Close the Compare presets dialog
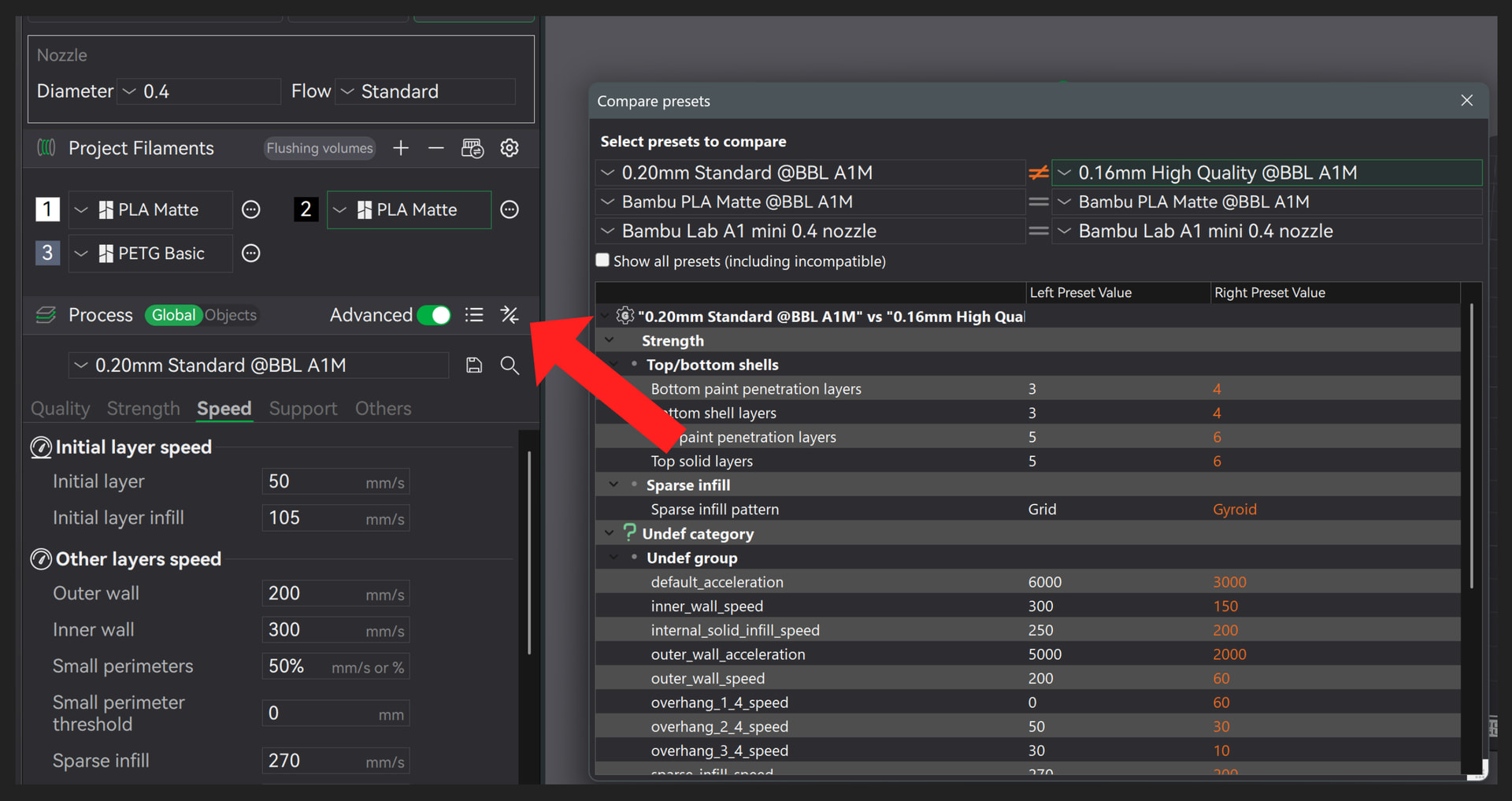The image size is (1512, 801). [x=1466, y=101]
